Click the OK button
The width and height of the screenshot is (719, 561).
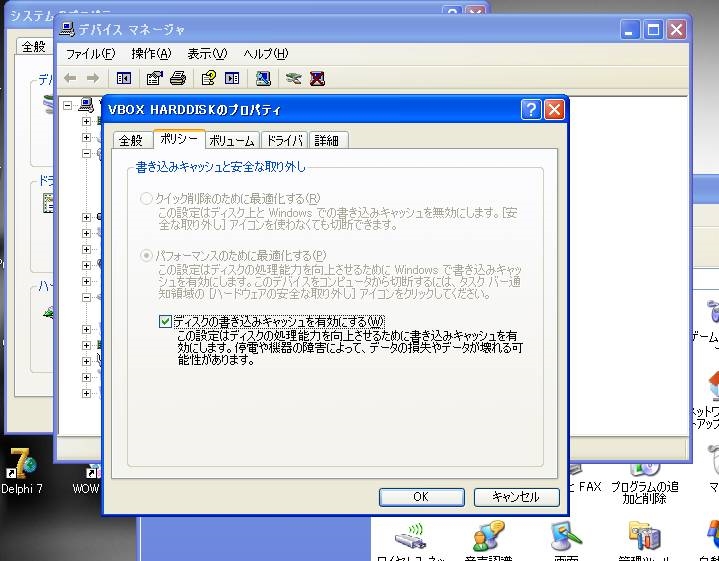click(x=421, y=497)
